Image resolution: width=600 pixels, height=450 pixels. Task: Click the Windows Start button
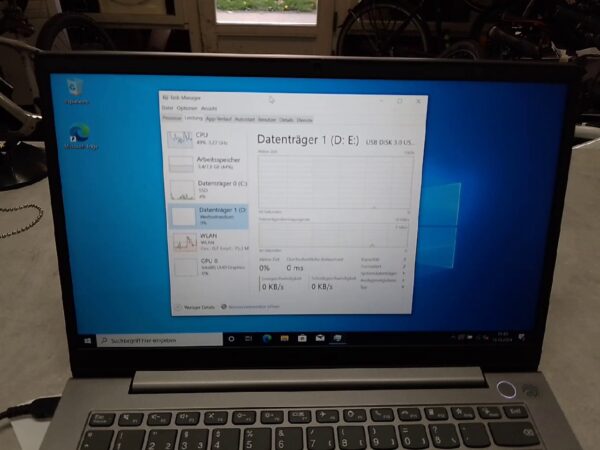(89, 340)
